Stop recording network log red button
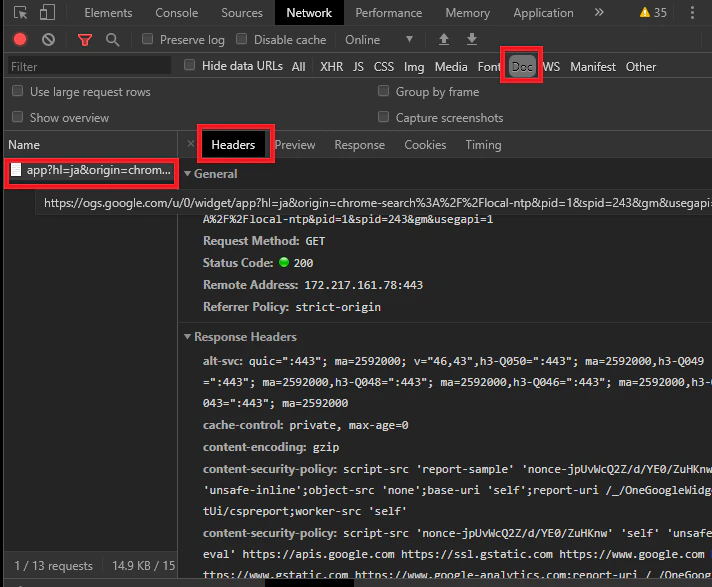 coord(20,39)
